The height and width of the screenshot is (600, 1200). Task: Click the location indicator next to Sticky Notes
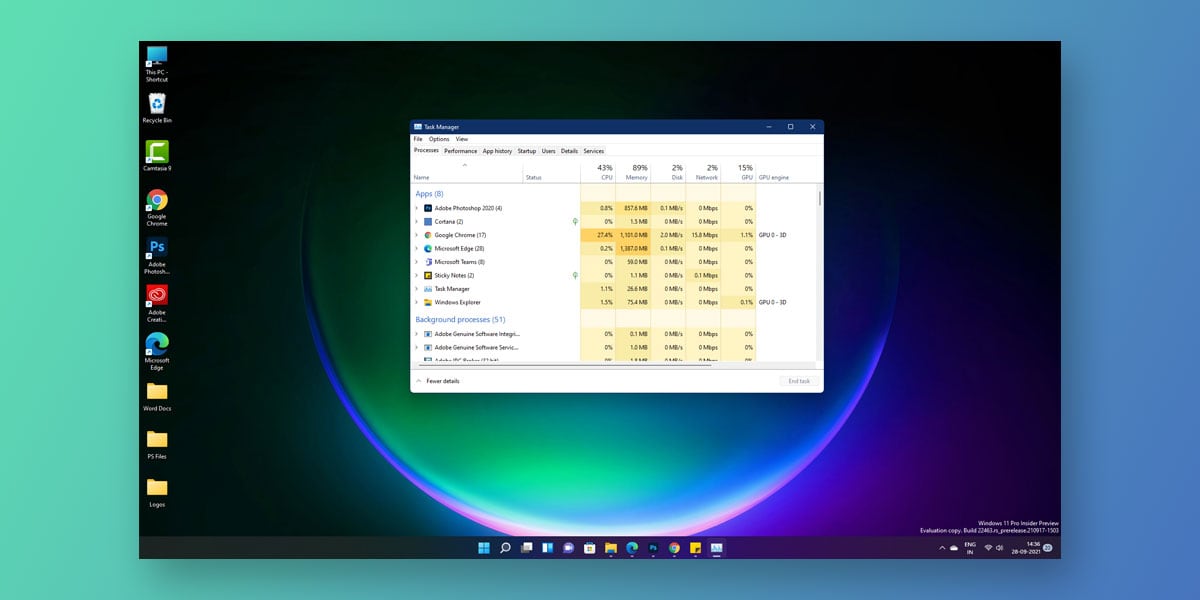pyautogui.click(x=574, y=275)
